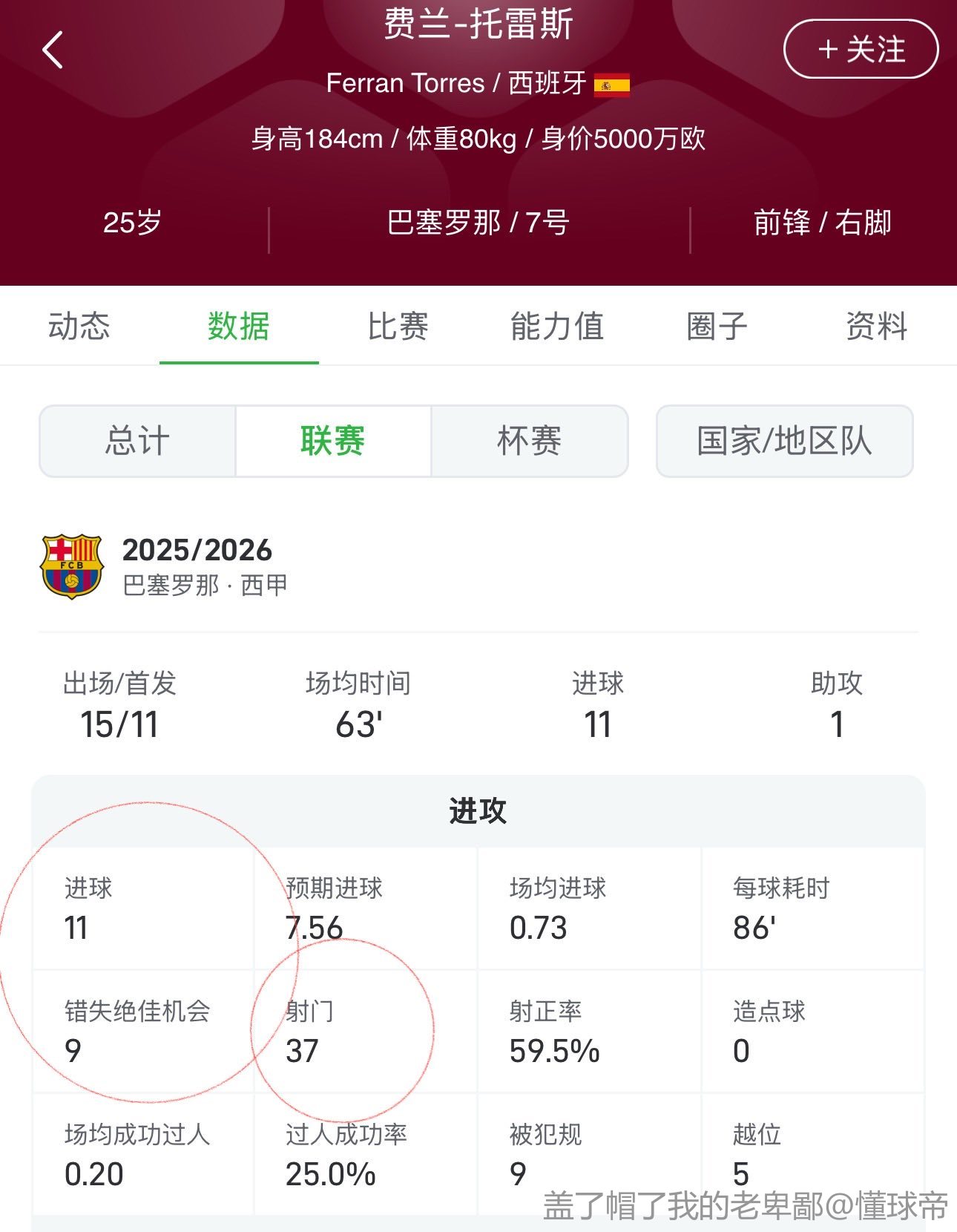Tap the 射正率 59.5% stat cell
This screenshot has height=1232, width=957.
tap(589, 1032)
